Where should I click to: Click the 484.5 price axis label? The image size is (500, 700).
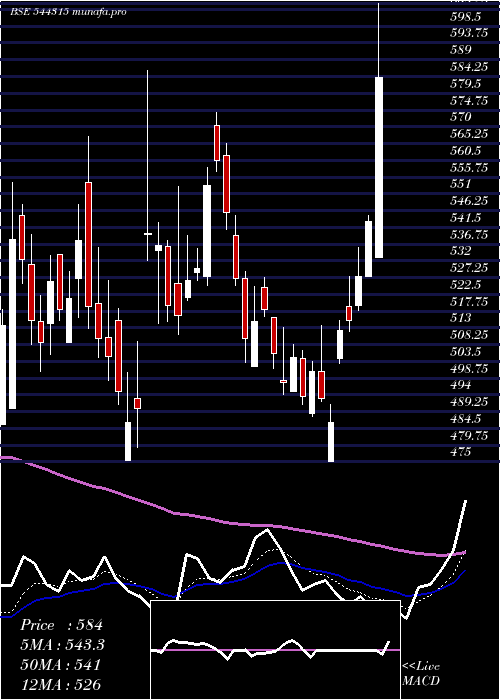tap(466, 418)
